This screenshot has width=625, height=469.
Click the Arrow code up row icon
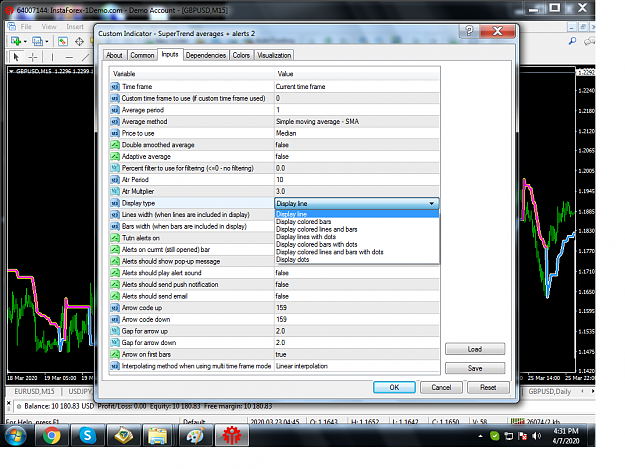click(115, 308)
